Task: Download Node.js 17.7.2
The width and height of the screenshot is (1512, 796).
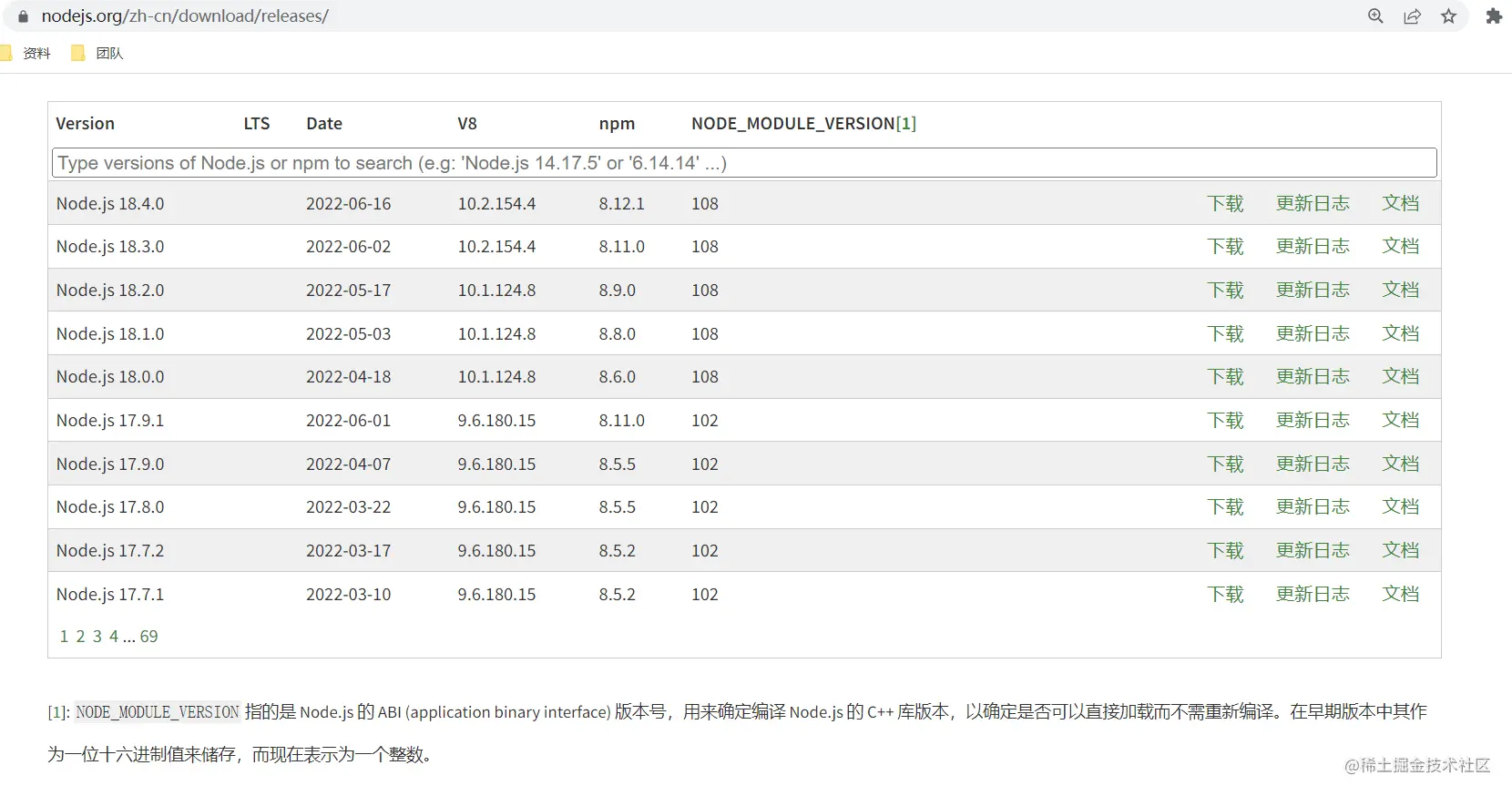Action: 1225,551
